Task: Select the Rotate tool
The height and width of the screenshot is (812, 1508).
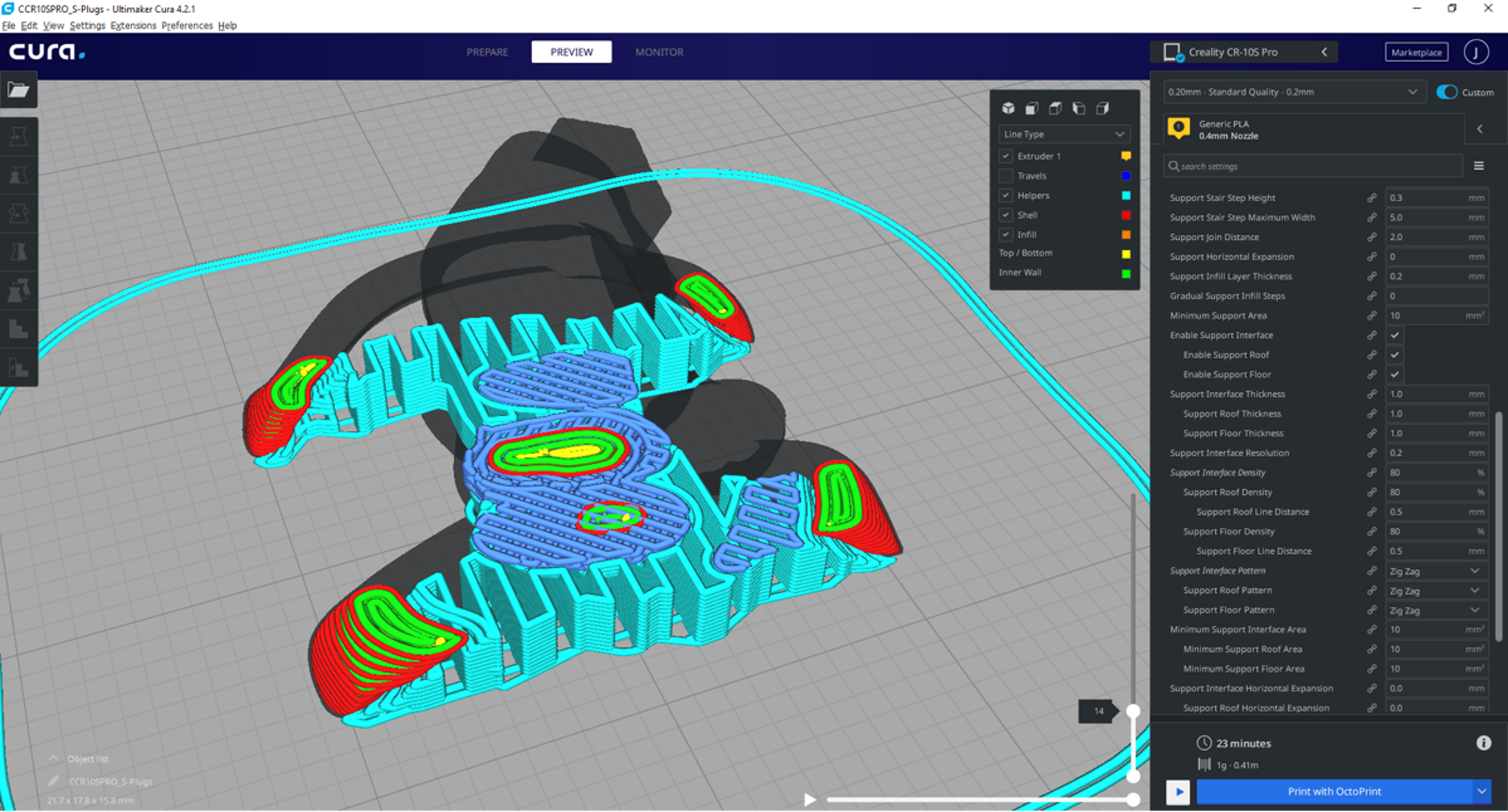Action: (19, 212)
